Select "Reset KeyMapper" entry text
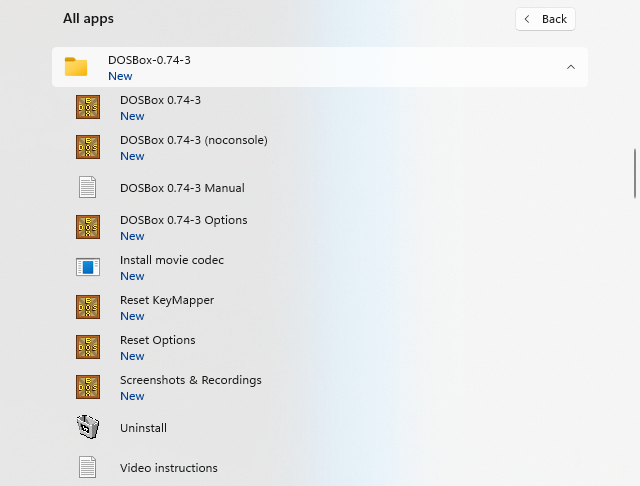This screenshot has width=640, height=486. (x=167, y=300)
